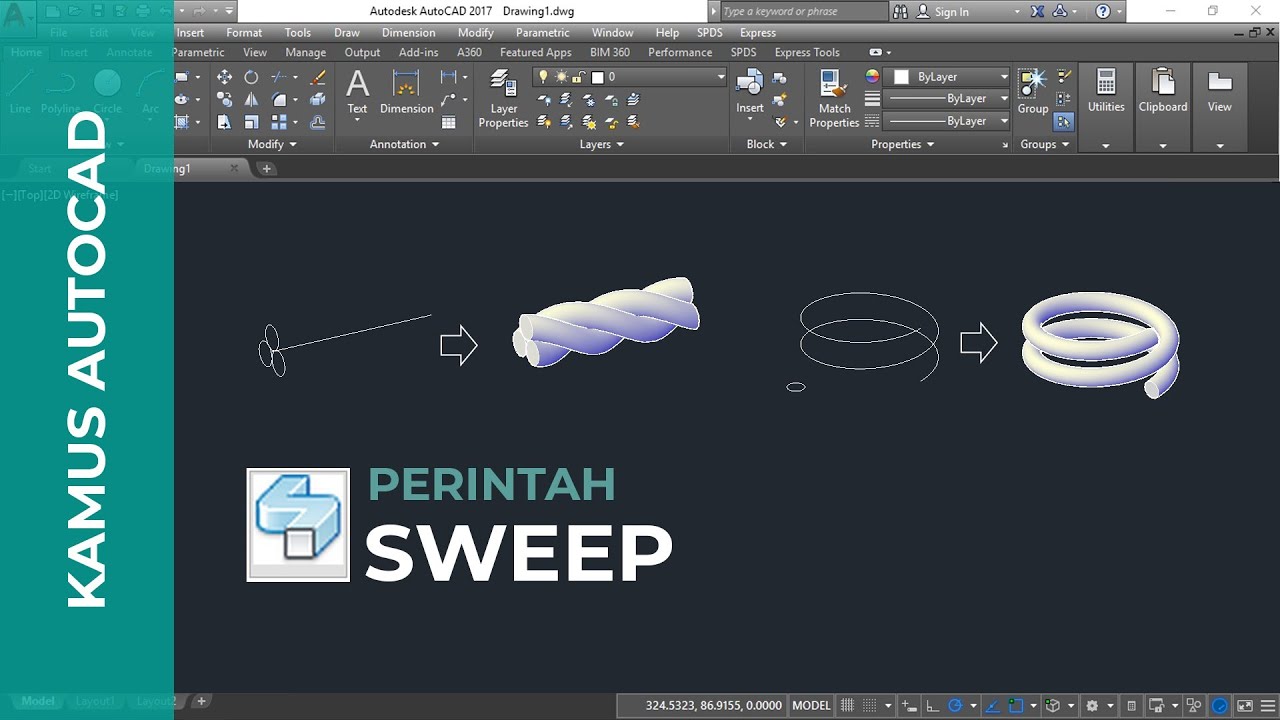Add new drawing tab with plus
Screen dimensions: 1280x720
[x=267, y=169]
